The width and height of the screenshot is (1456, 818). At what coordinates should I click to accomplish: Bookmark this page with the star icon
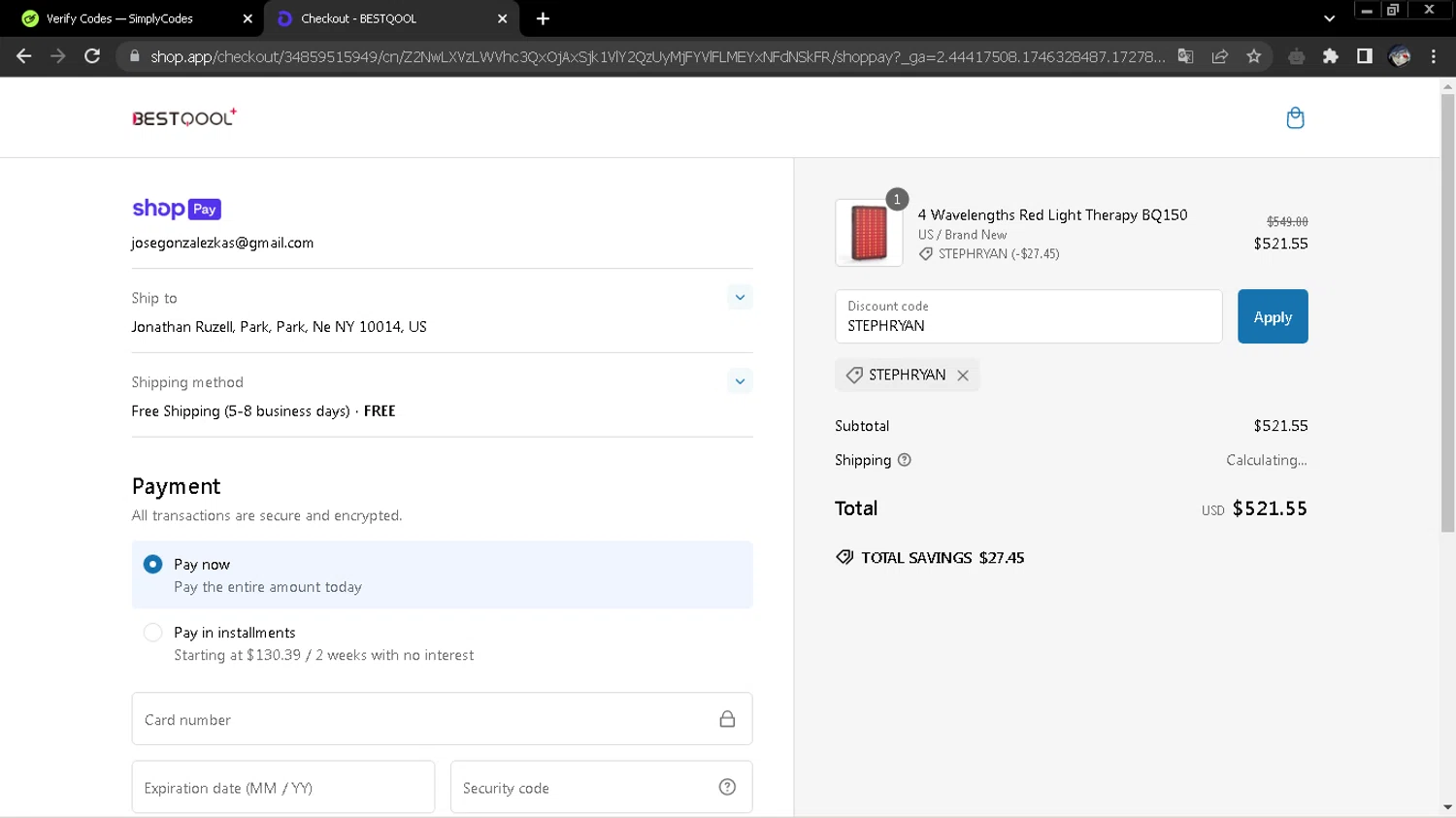coord(1254,56)
